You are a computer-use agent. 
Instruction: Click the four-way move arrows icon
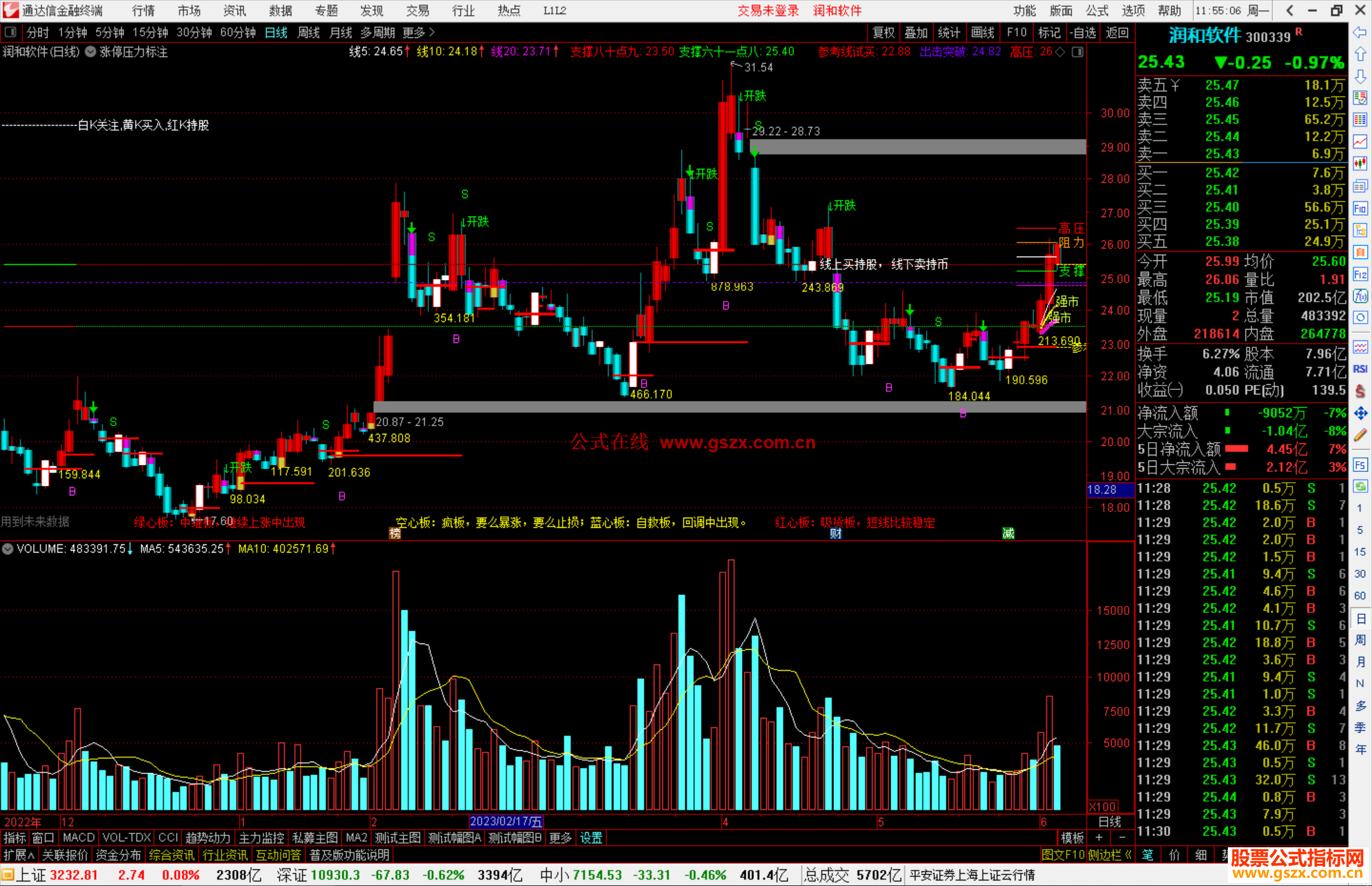point(1360,413)
